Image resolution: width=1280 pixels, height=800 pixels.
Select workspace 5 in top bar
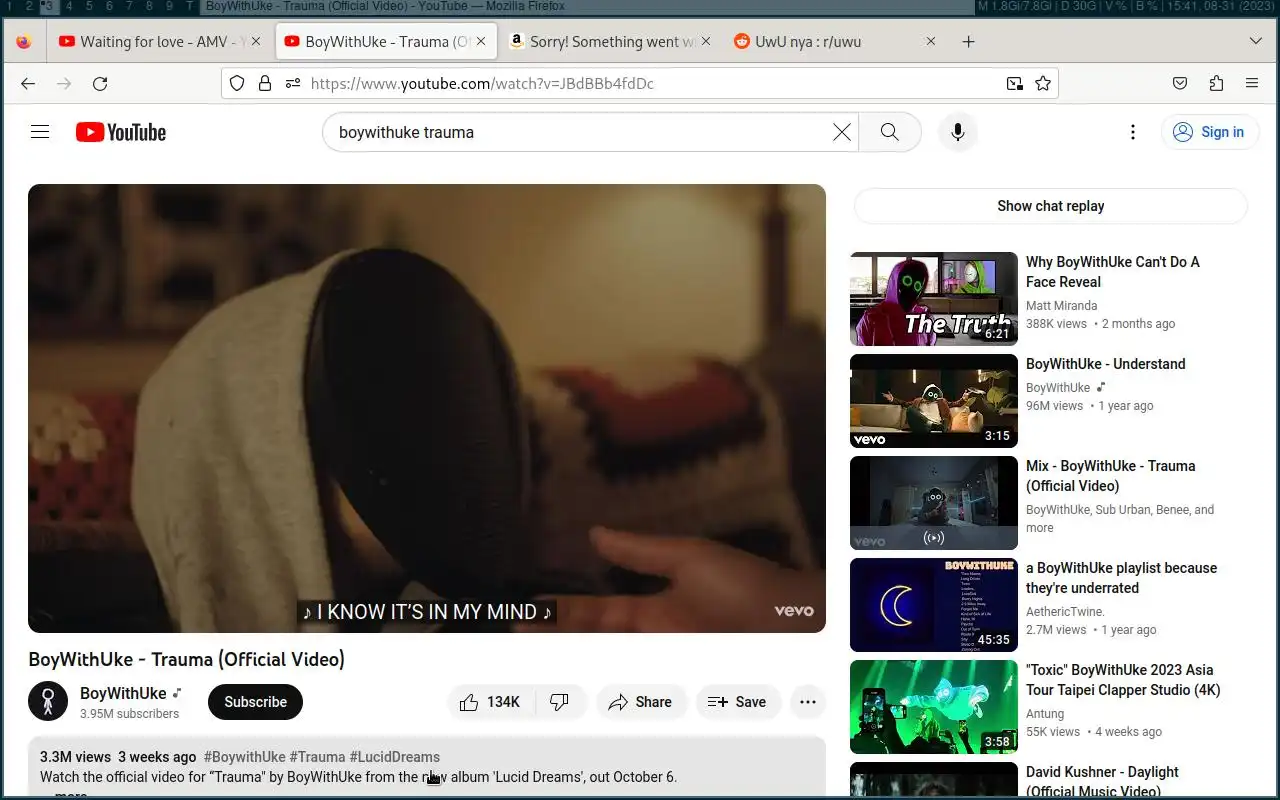(89, 6)
